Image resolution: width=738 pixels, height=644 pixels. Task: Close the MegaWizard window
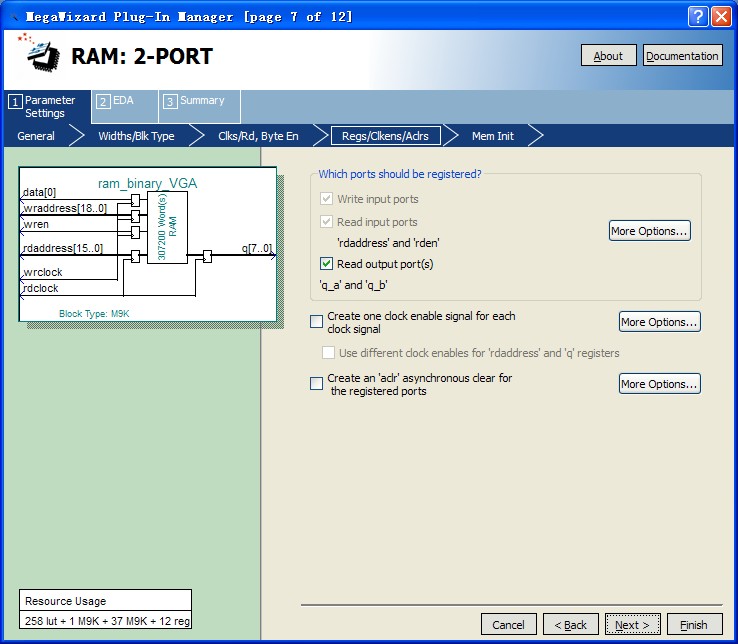(x=722, y=16)
